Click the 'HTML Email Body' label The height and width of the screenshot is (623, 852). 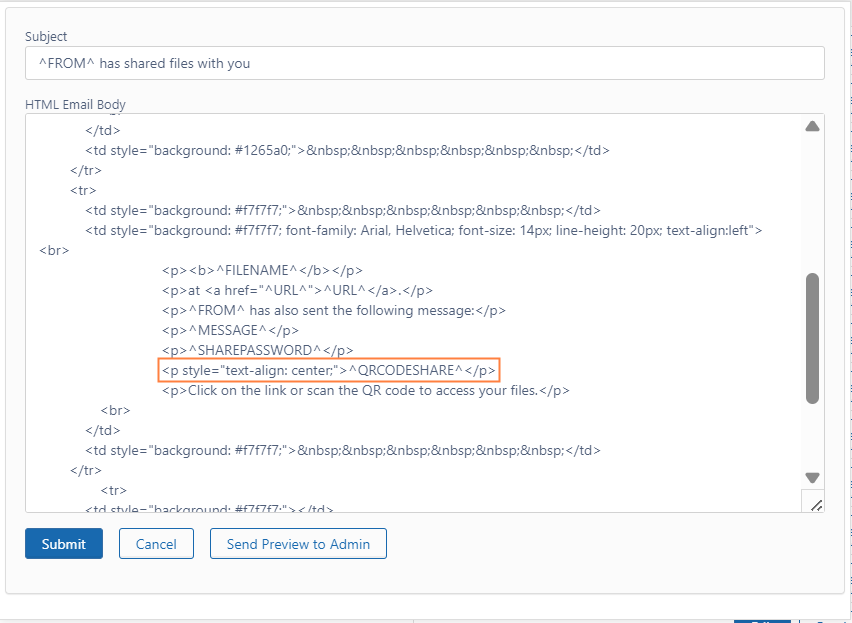76,104
